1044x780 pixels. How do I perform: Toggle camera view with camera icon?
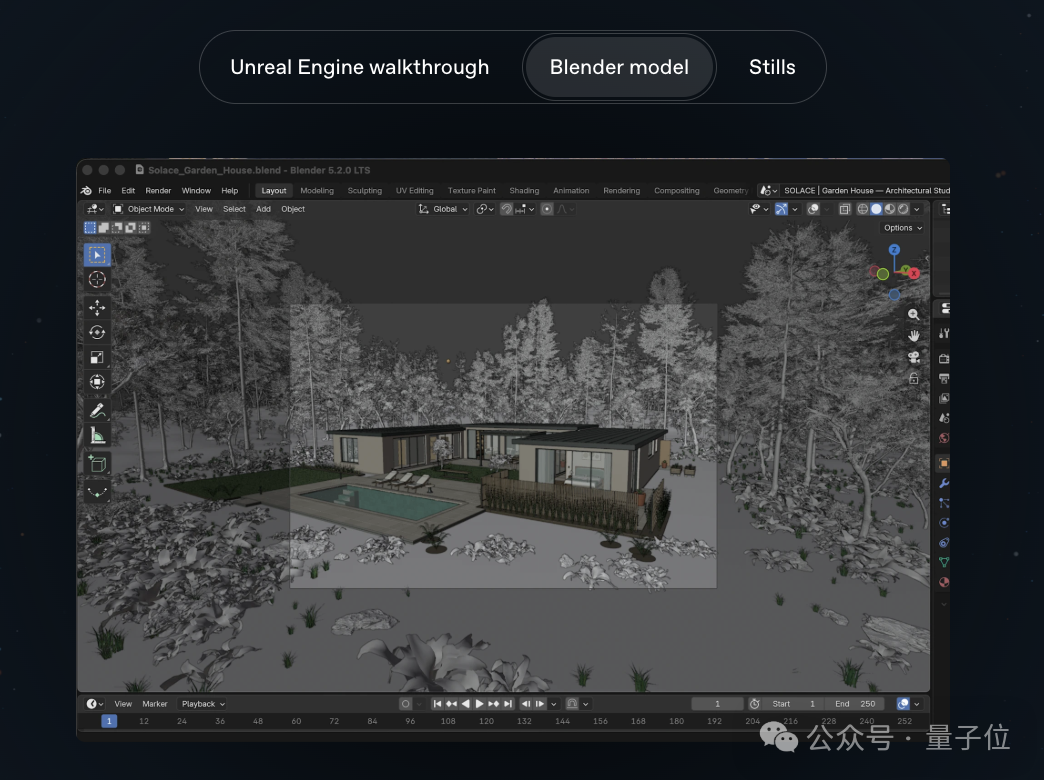point(914,357)
